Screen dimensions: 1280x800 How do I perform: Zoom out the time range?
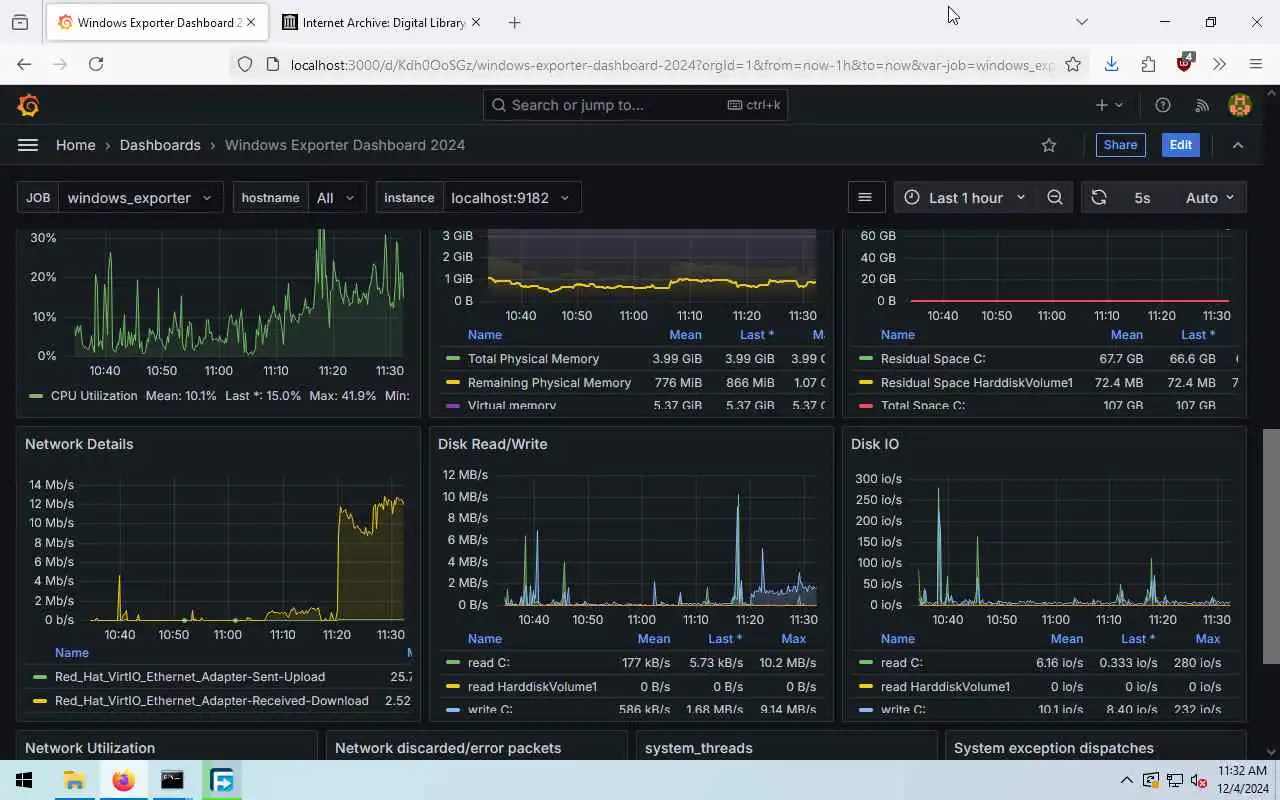click(1055, 198)
